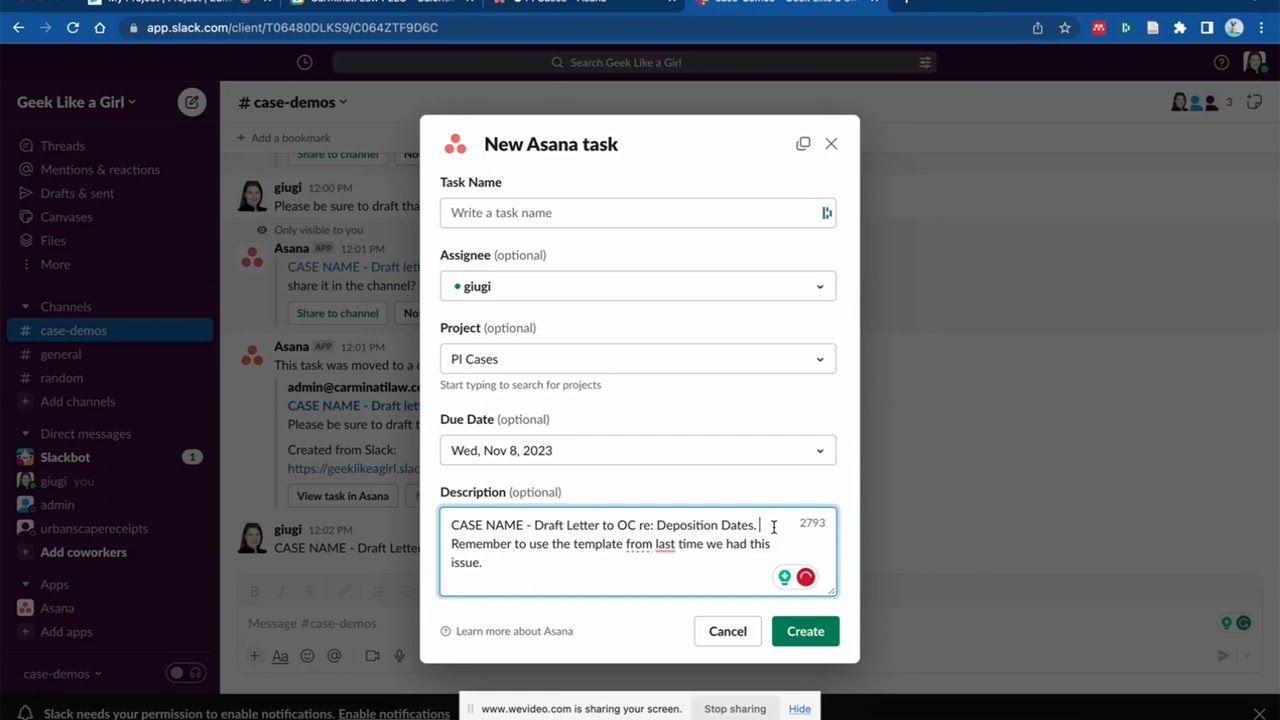
Task: Click the emoji icon in composer
Action: [307, 656]
